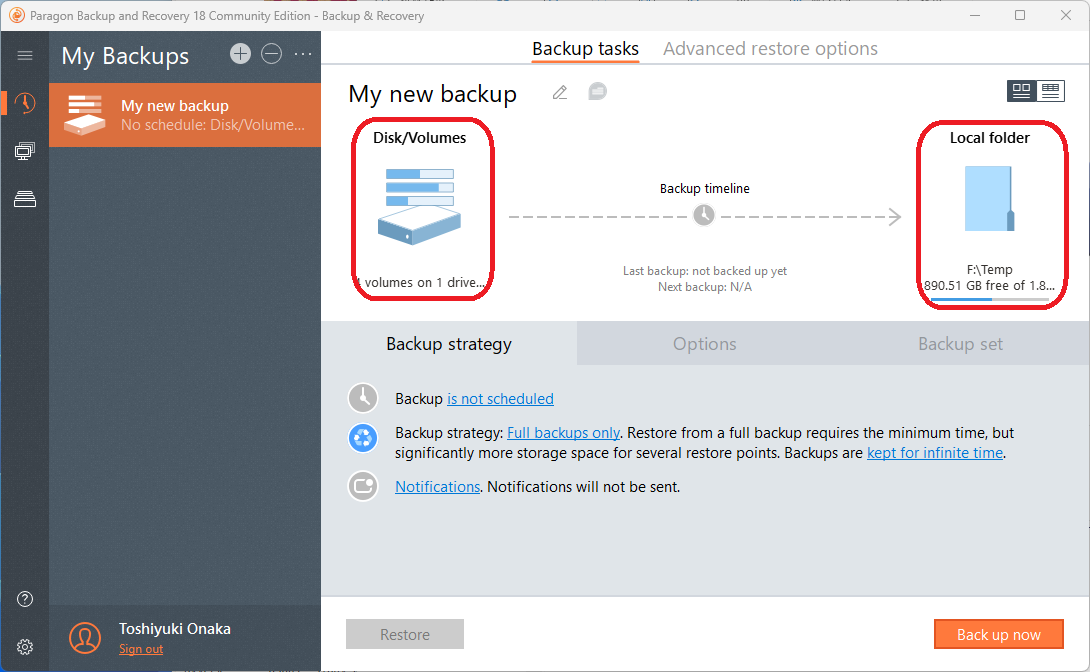Add a new backup with plus icon

coord(240,54)
